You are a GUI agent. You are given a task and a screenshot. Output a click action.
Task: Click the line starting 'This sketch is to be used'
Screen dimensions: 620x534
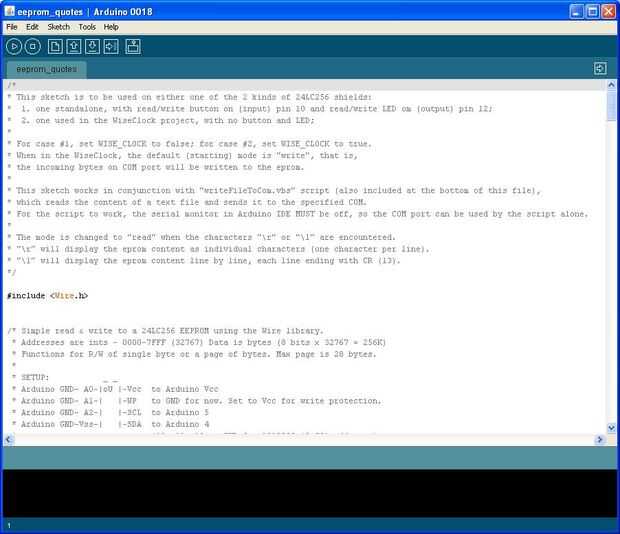coord(189,97)
